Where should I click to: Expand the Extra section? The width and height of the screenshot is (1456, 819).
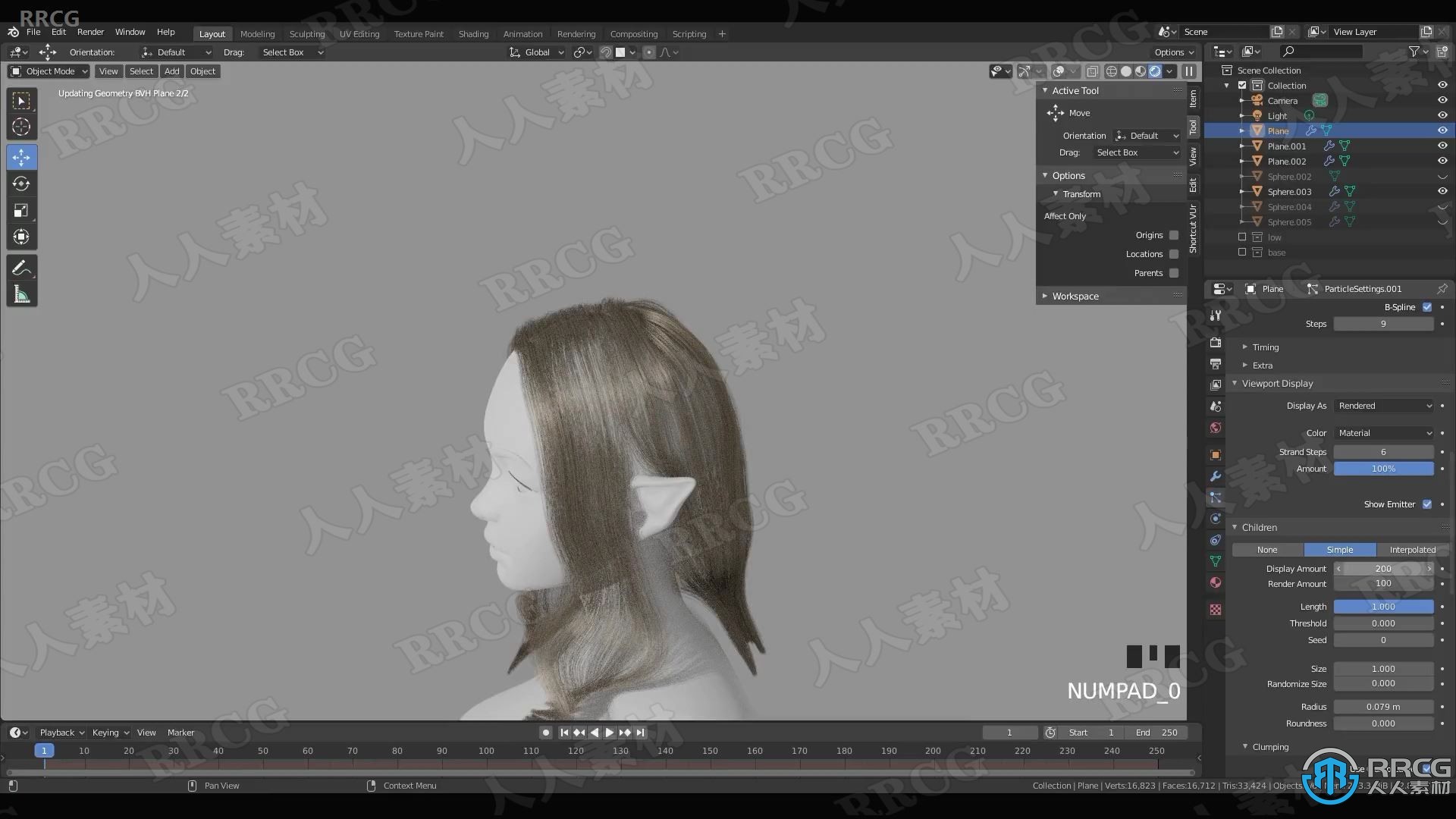pos(1263,364)
